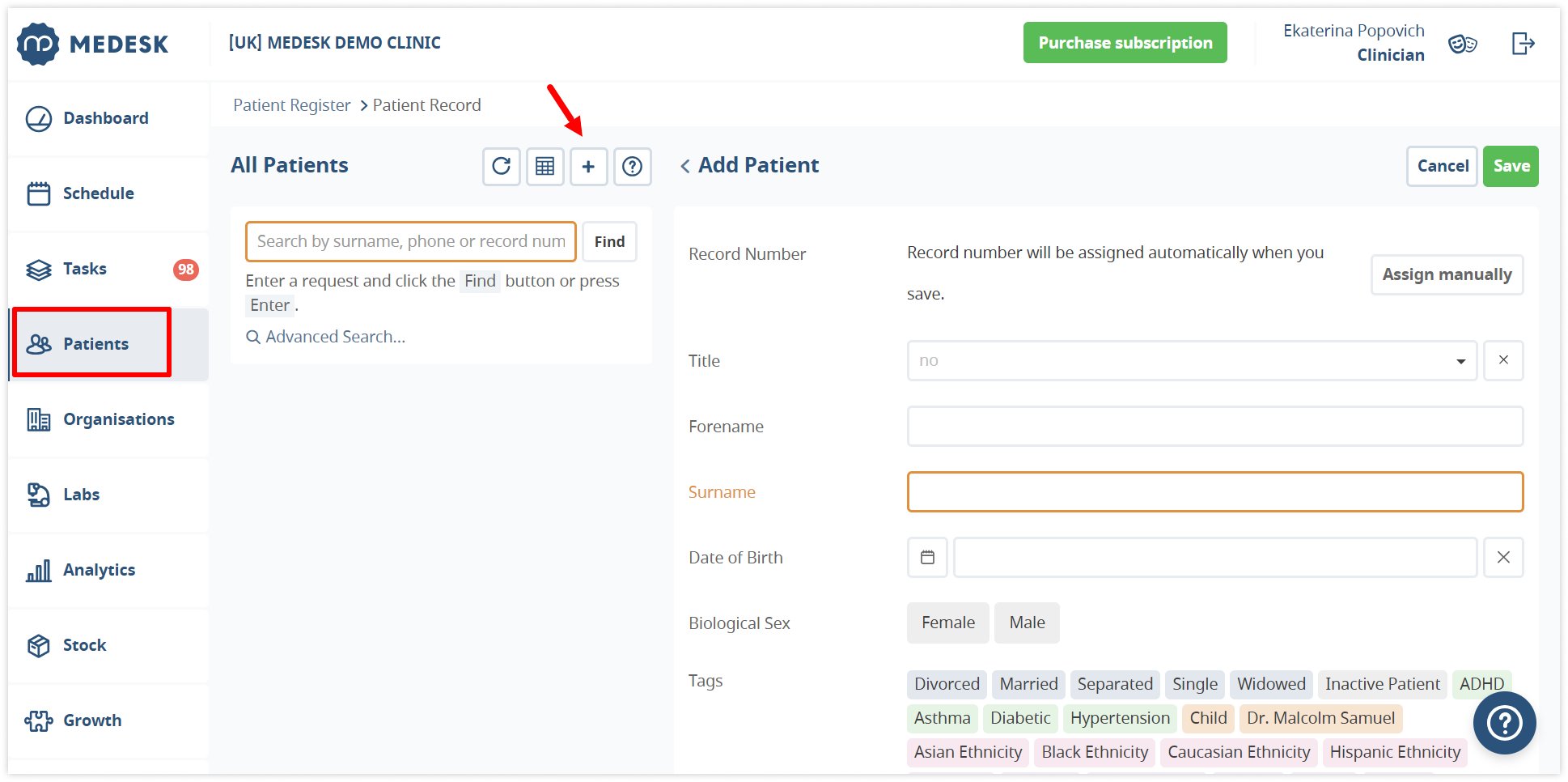Open the Date of Birth calendar picker
1568x782 pixels.
click(x=926, y=557)
